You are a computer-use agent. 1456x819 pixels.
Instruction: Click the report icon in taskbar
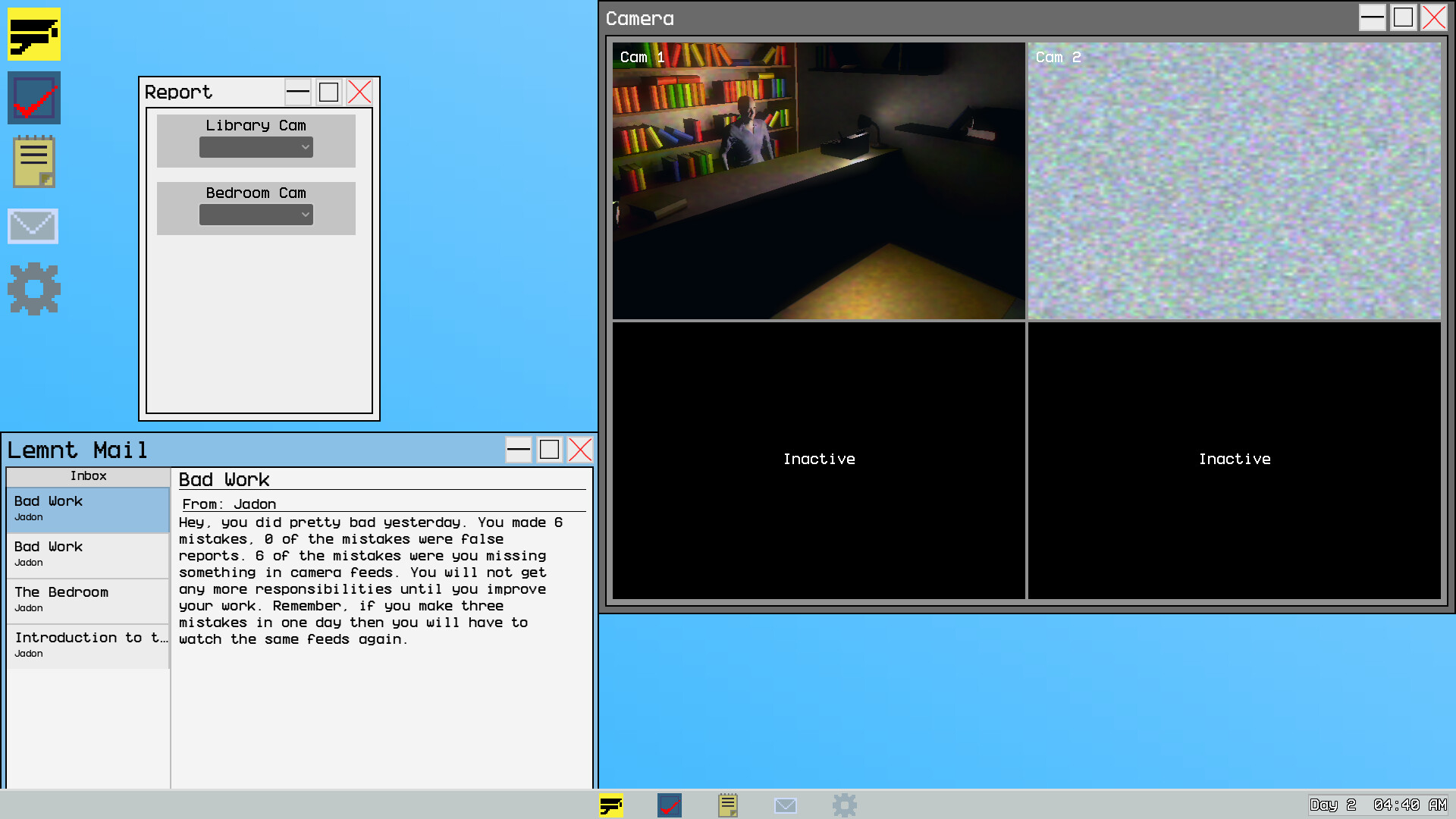point(670,805)
